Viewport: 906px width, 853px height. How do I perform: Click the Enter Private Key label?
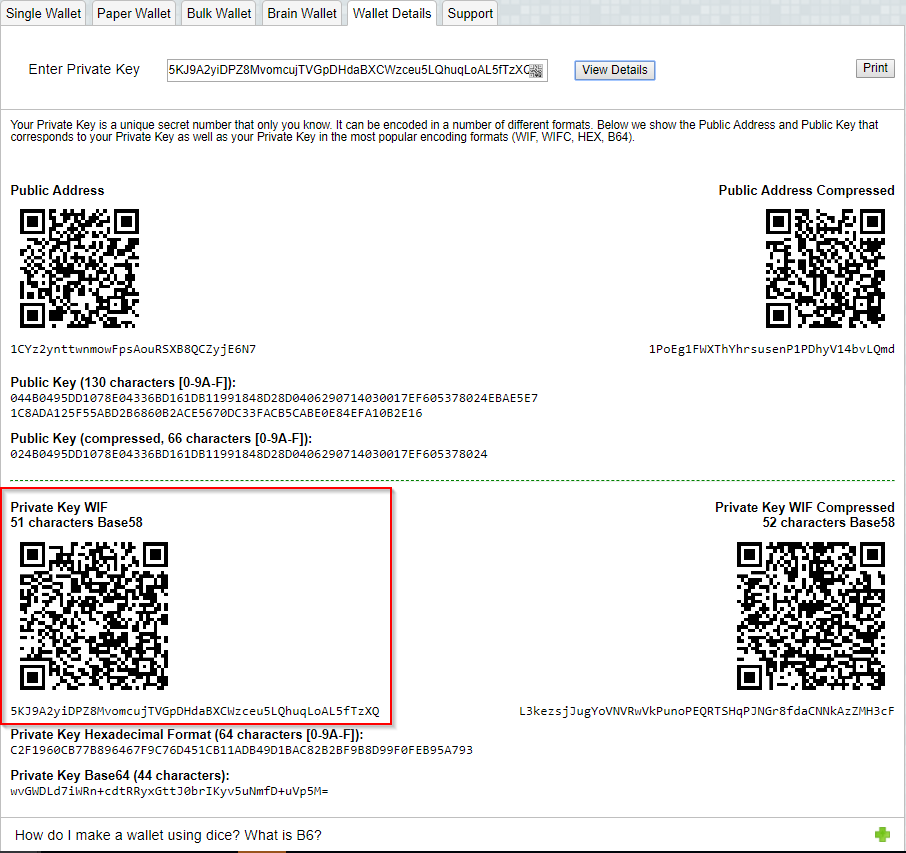click(x=84, y=69)
